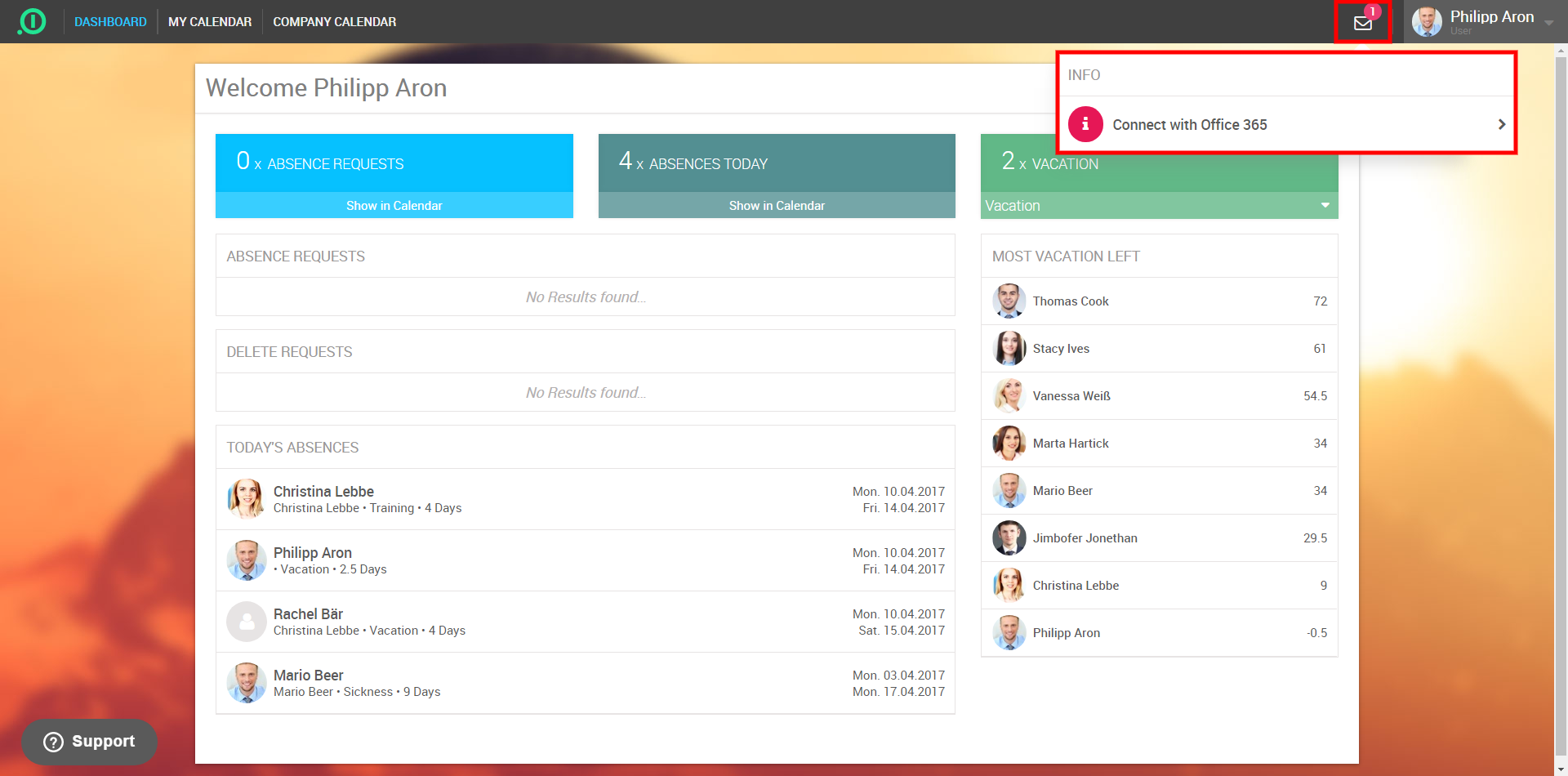Click the green app logo icon
The image size is (1568, 776).
(x=32, y=21)
